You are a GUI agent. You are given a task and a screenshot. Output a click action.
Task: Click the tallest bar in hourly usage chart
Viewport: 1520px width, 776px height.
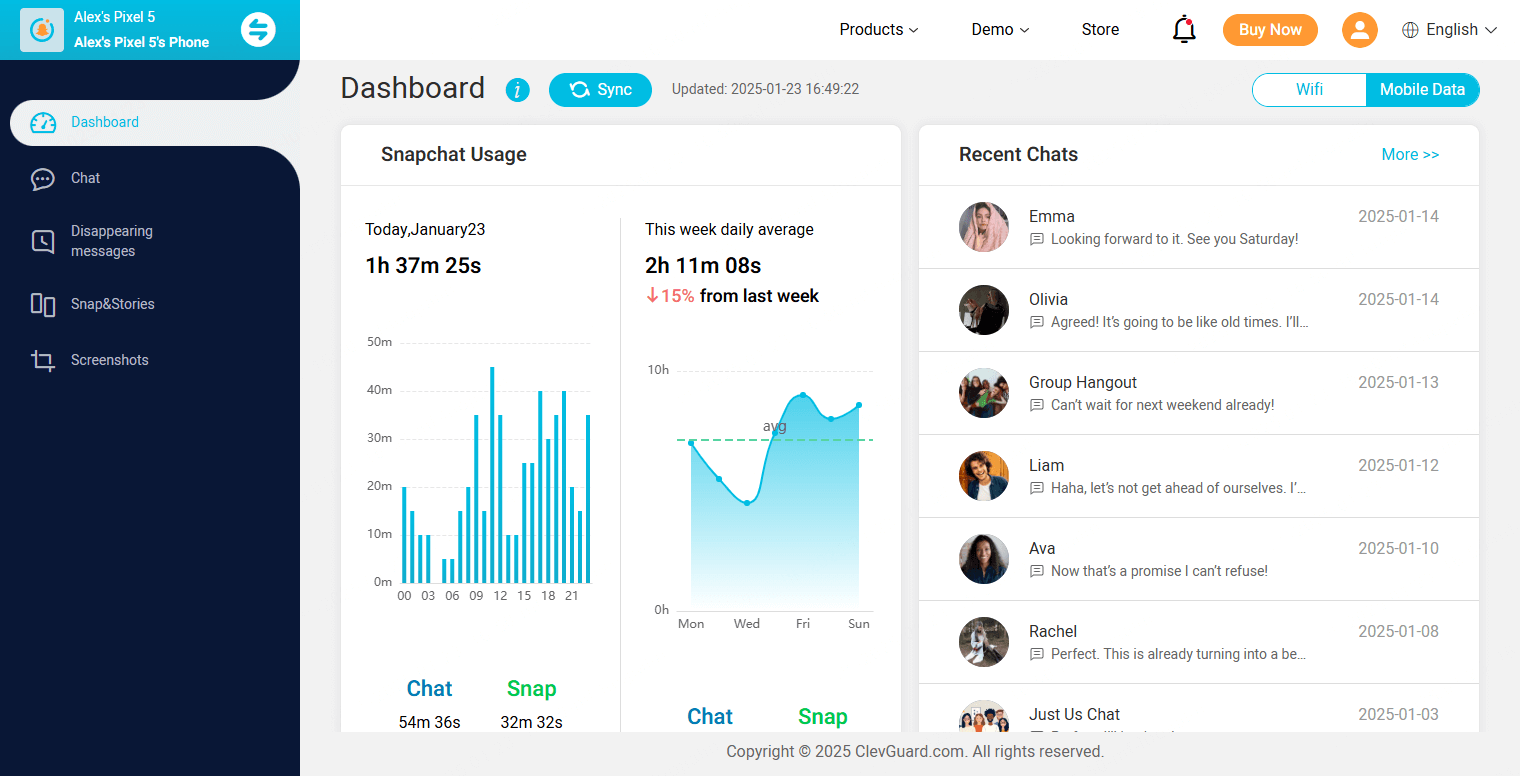click(x=492, y=475)
